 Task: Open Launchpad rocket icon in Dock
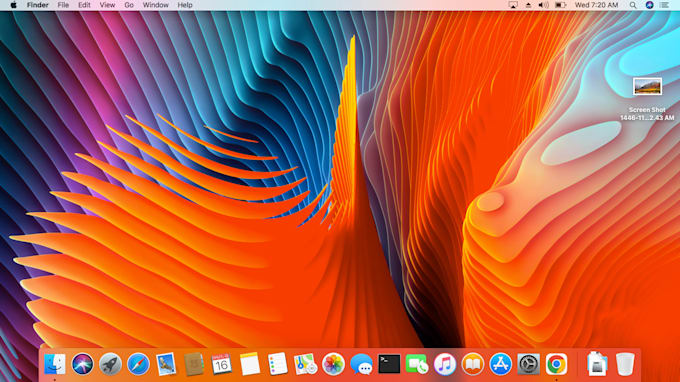(110, 364)
